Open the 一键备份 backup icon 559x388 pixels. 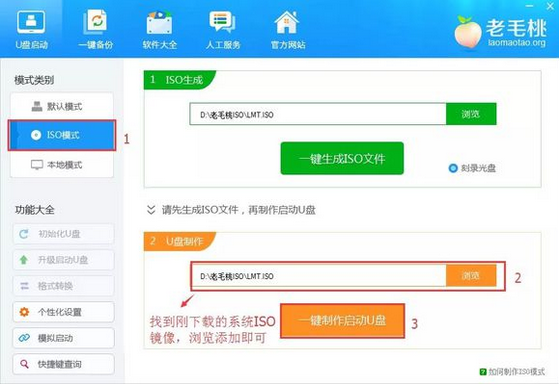[95, 22]
